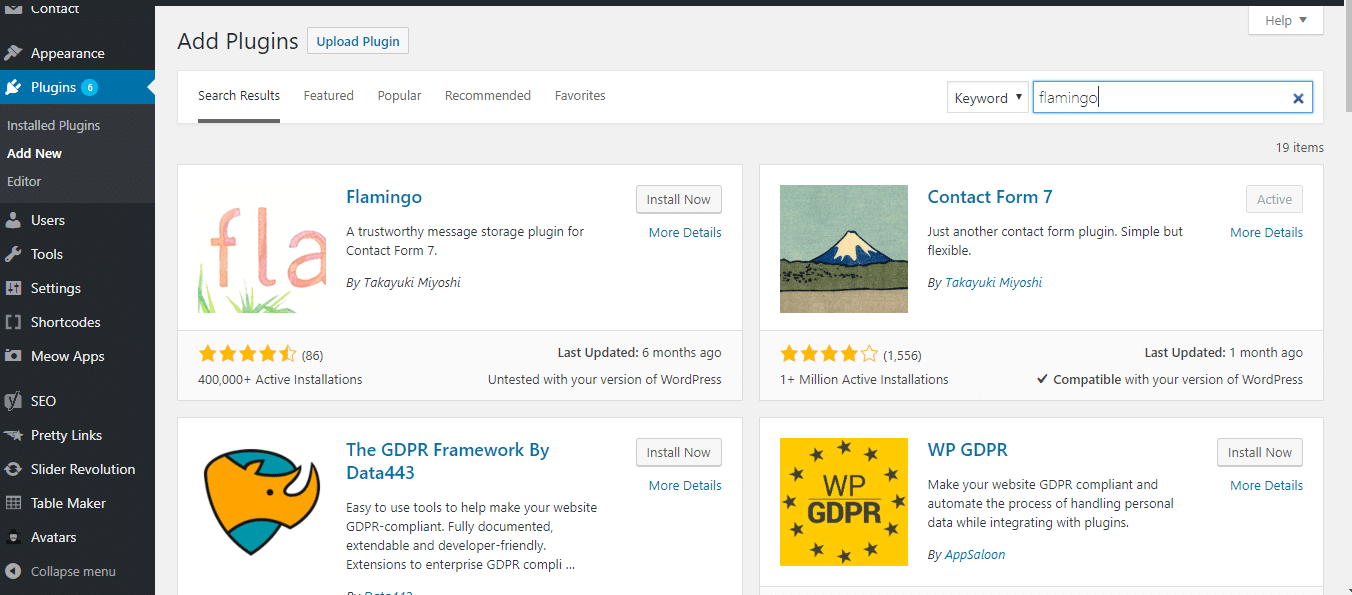Open the Tools menu
This screenshot has width=1352, height=595.
tap(77, 254)
